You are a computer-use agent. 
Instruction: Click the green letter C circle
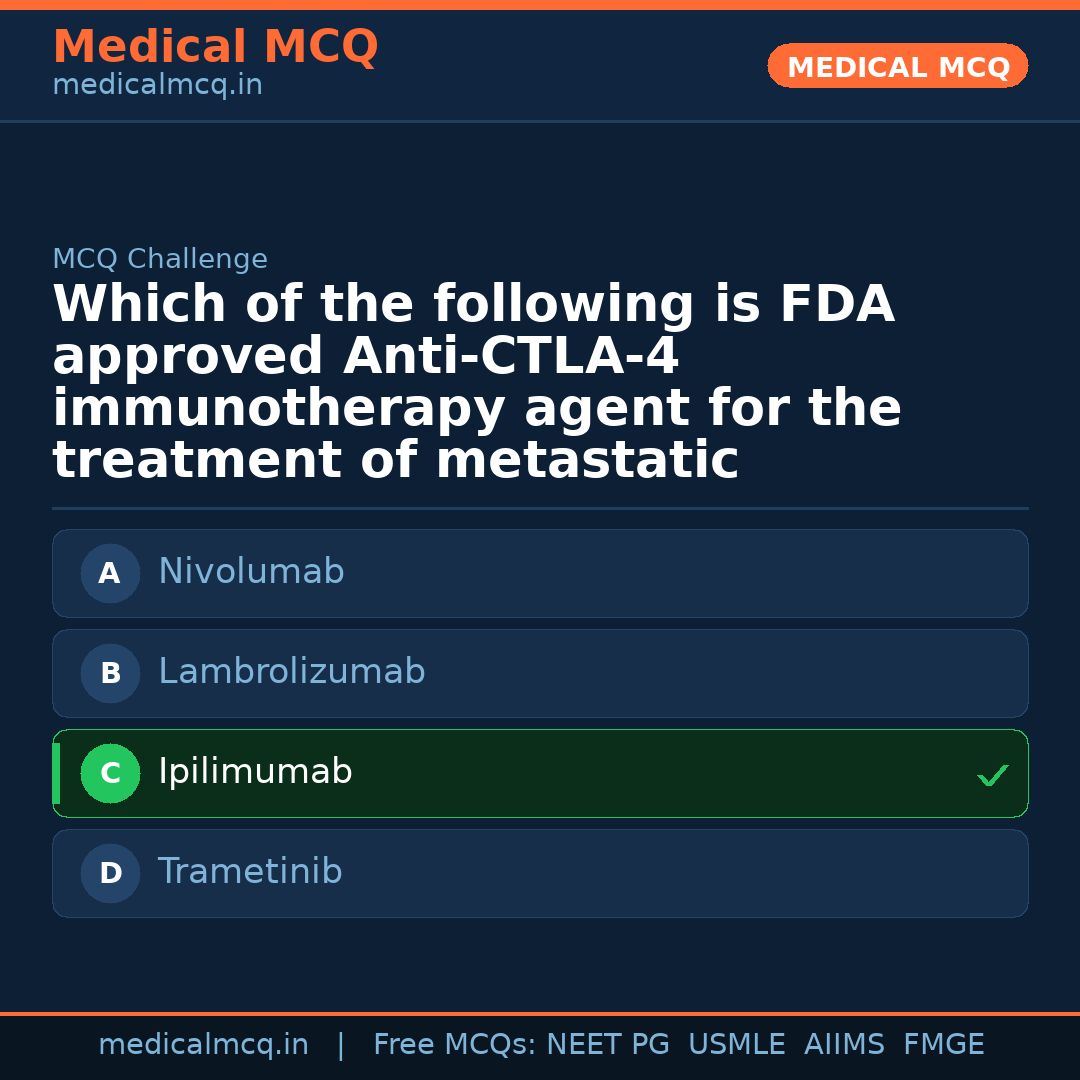click(110, 774)
